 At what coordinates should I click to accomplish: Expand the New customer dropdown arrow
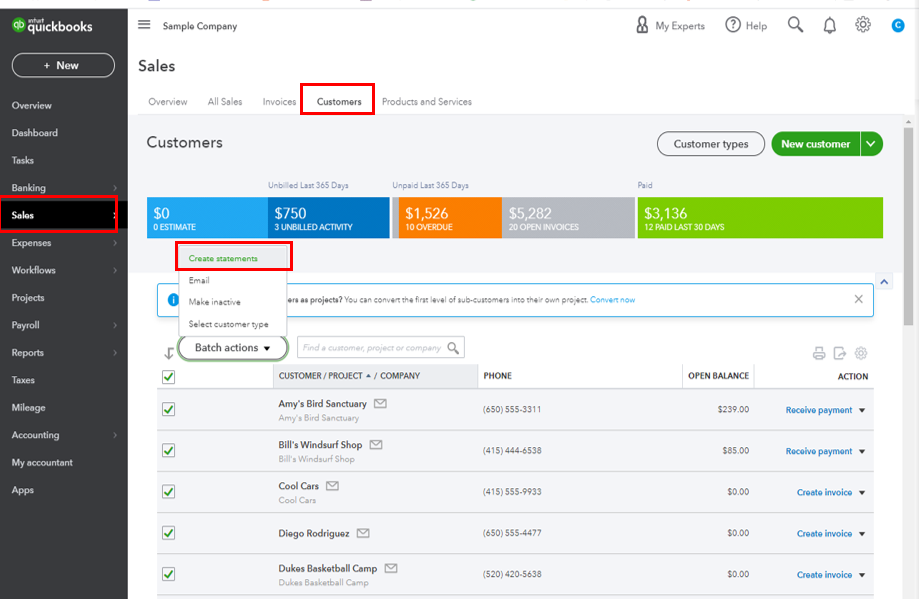[871, 144]
